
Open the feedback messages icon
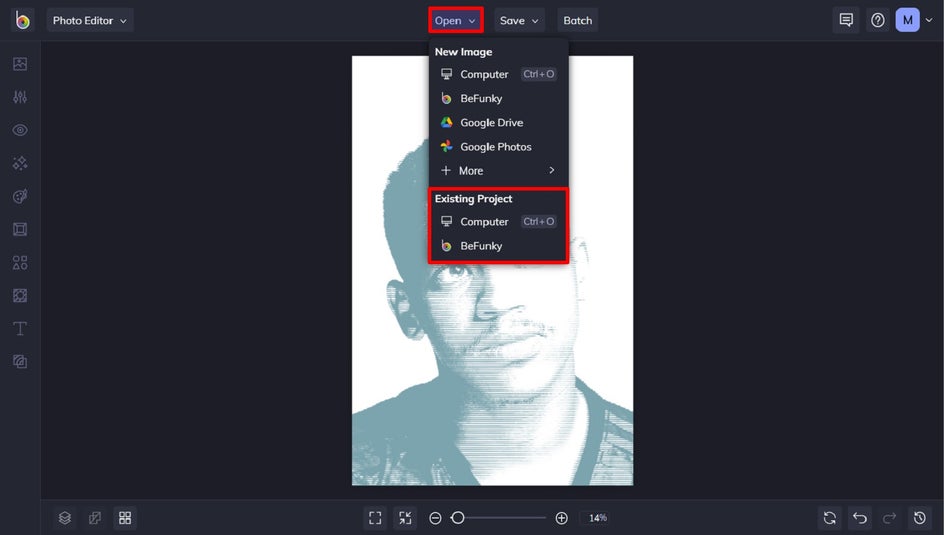(846, 20)
